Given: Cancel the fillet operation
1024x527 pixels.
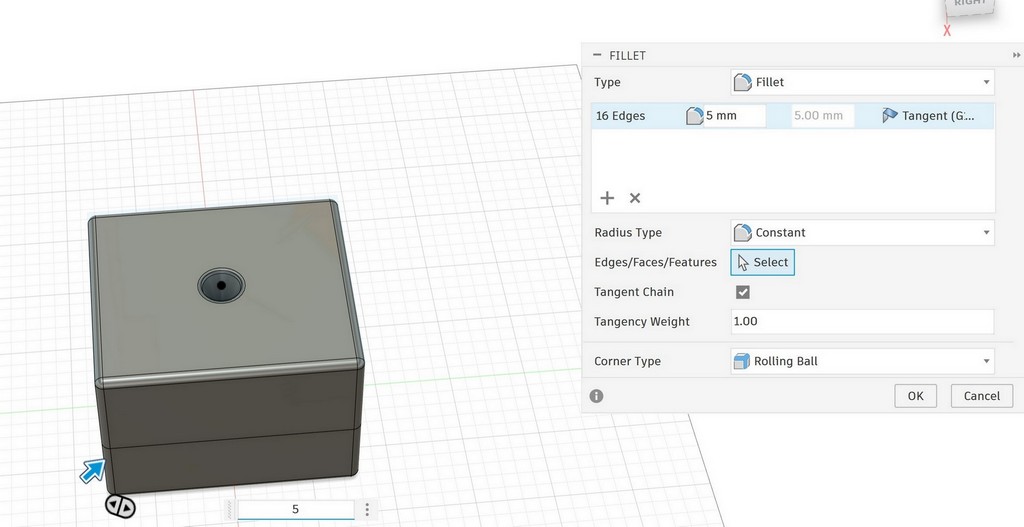Looking at the screenshot, I should 982,396.
